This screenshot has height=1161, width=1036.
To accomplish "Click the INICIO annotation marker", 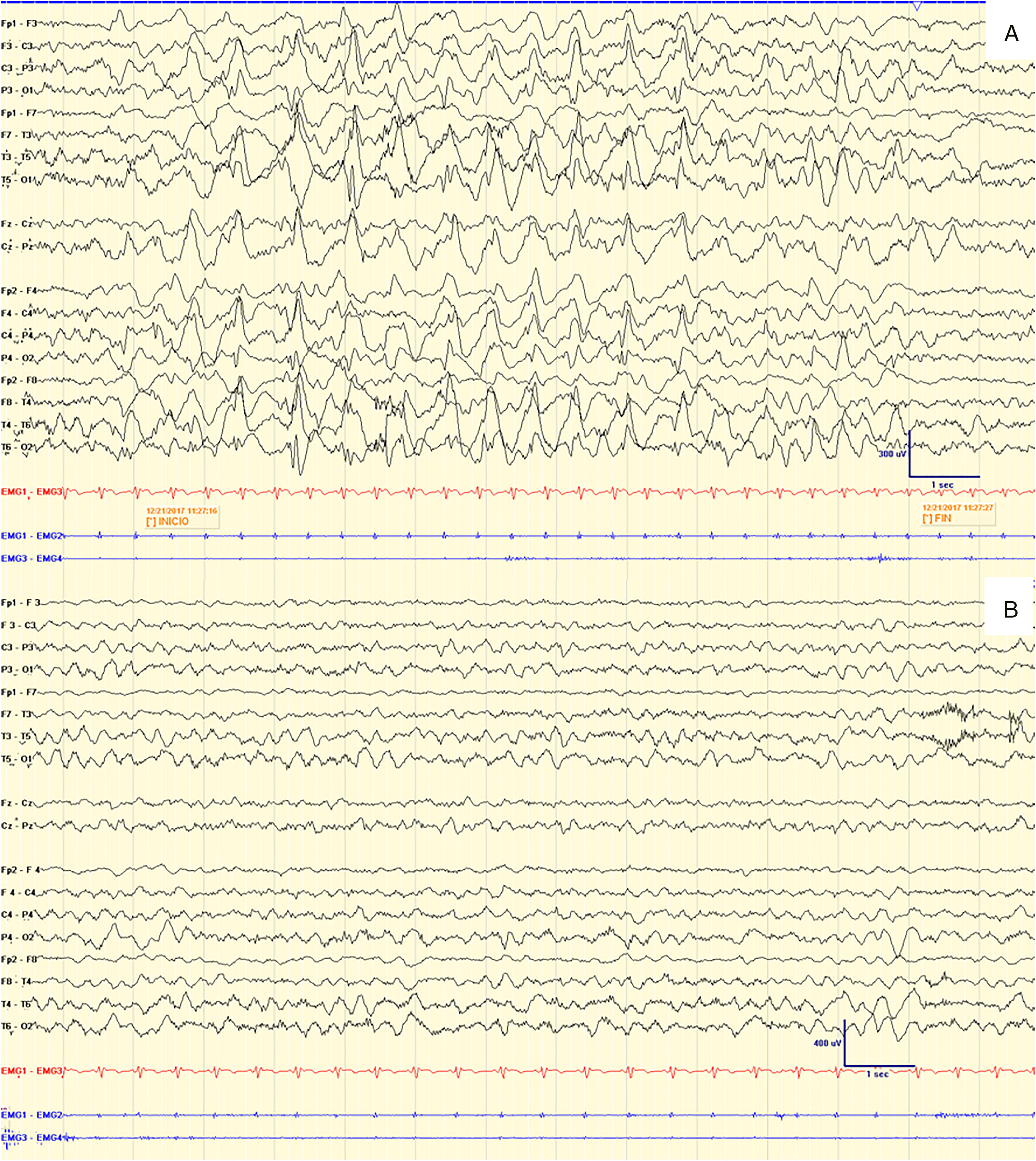I will (168, 521).
